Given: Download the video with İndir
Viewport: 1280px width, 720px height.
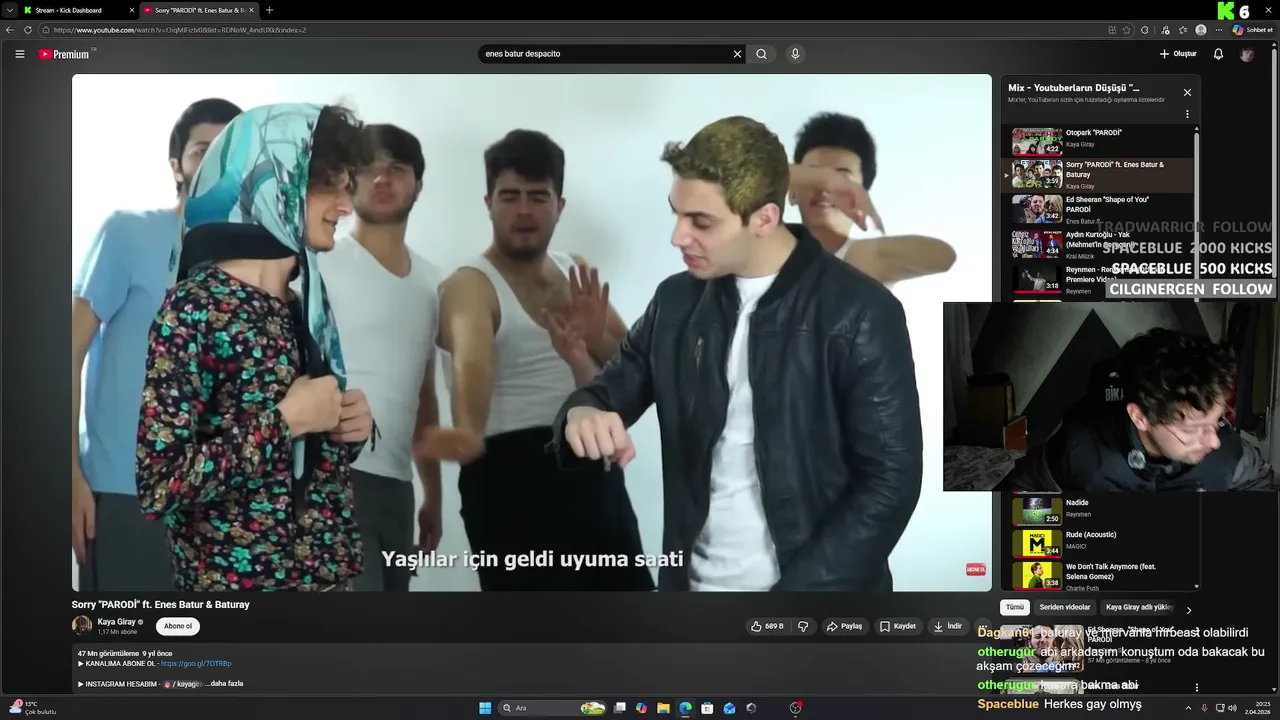Looking at the screenshot, I should [948, 626].
